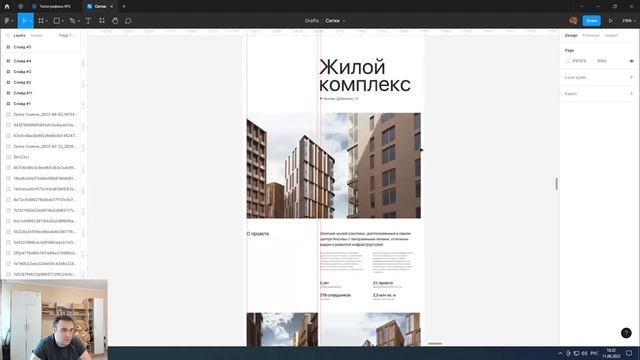The height and width of the screenshot is (360, 640).
Task: Open the Resources components tool
Action: pos(102,20)
